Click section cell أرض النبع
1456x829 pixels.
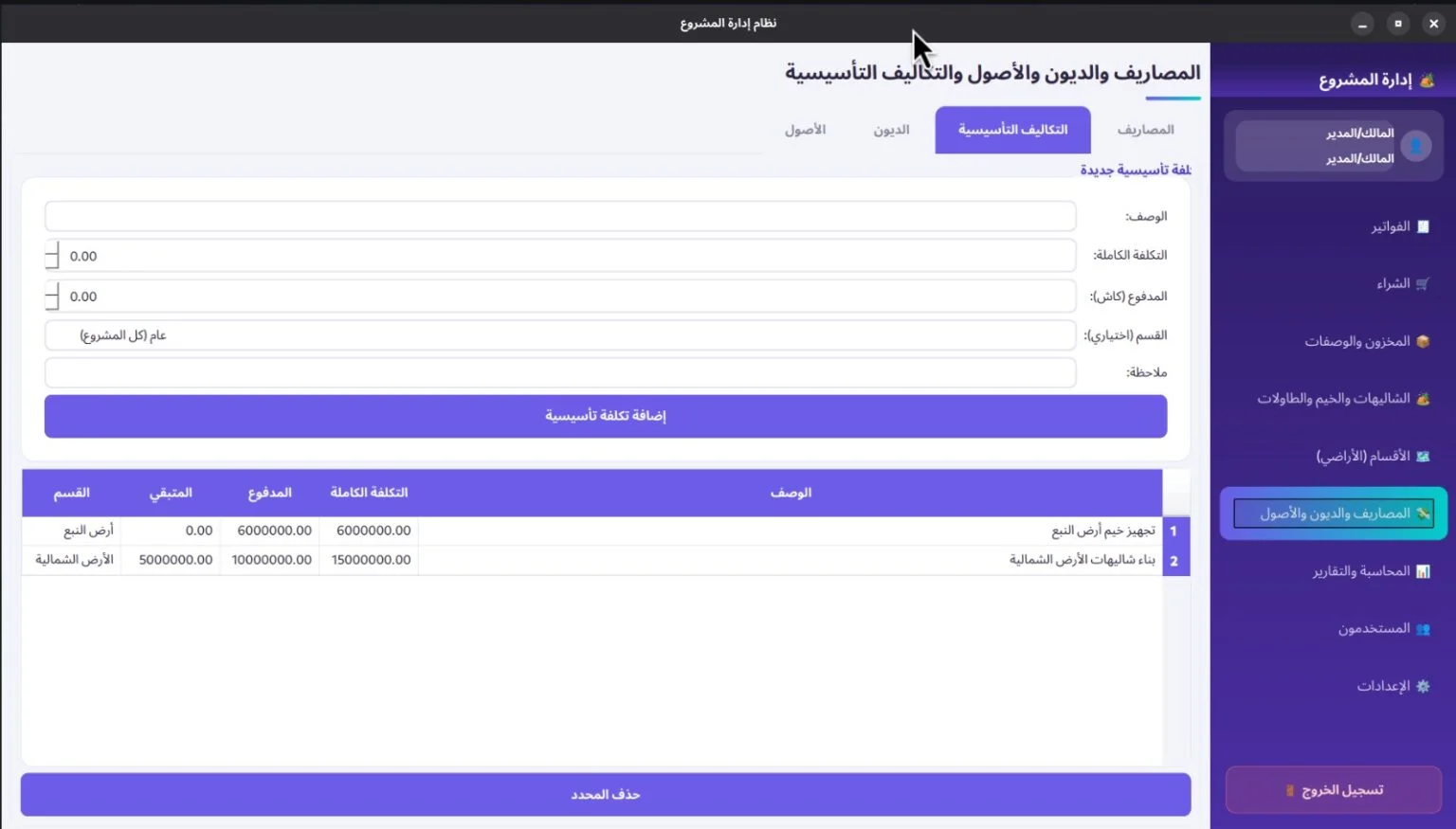[71, 531]
